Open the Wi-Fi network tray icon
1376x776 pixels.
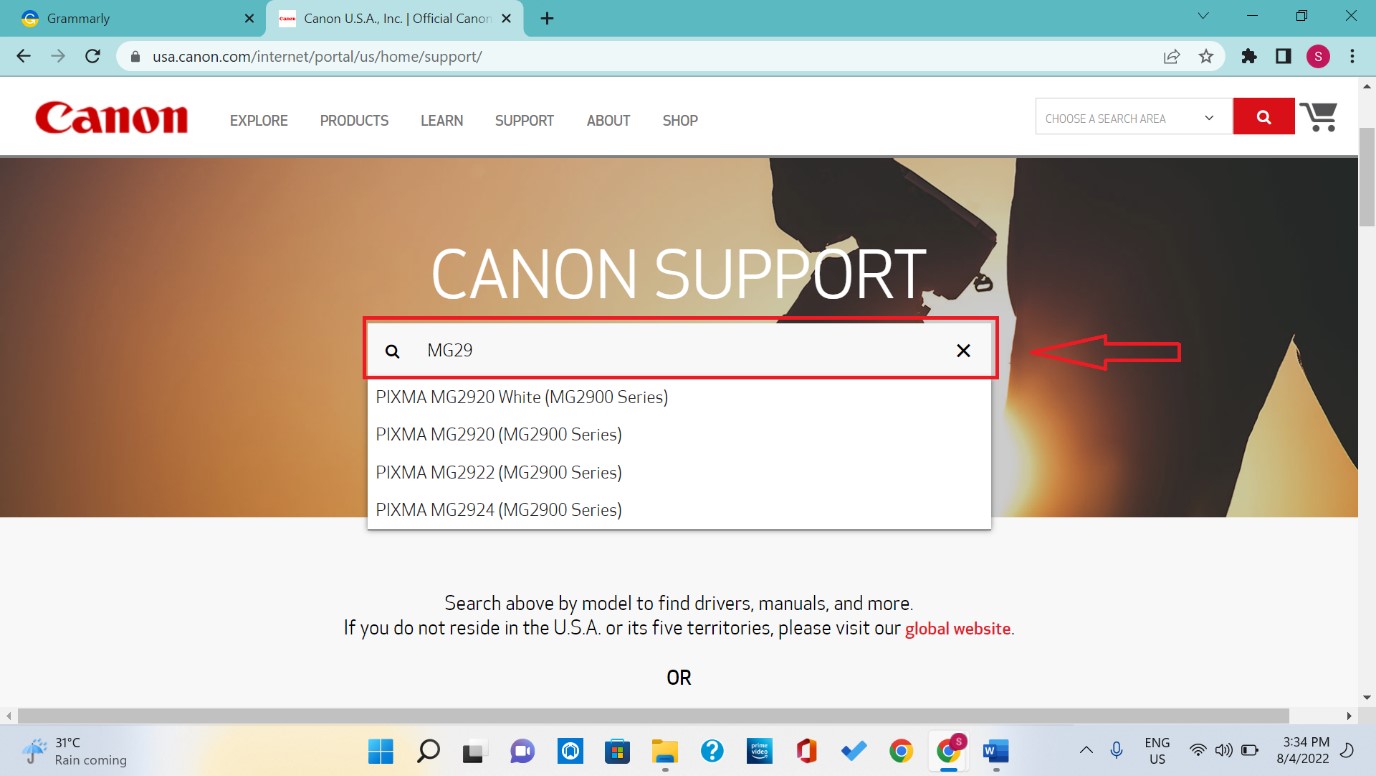(x=1197, y=750)
